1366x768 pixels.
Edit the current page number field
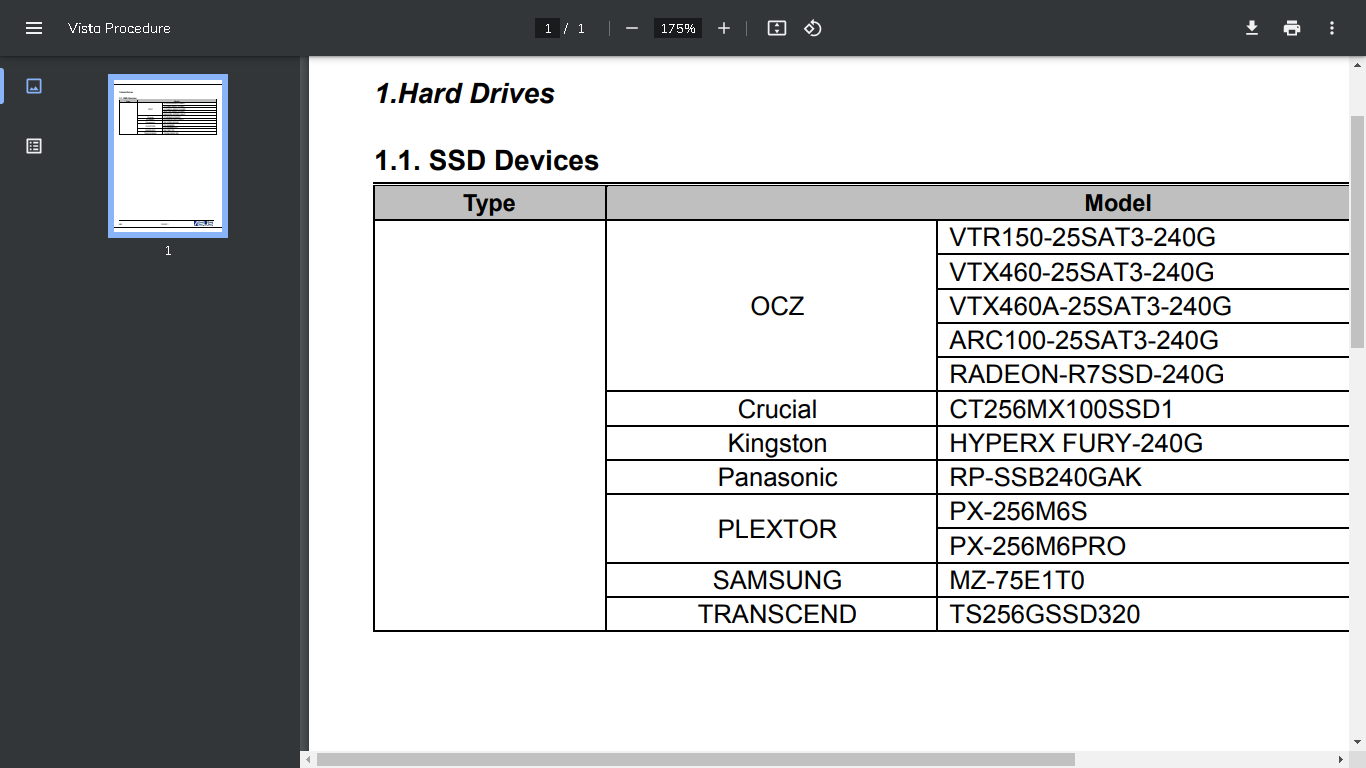point(547,28)
